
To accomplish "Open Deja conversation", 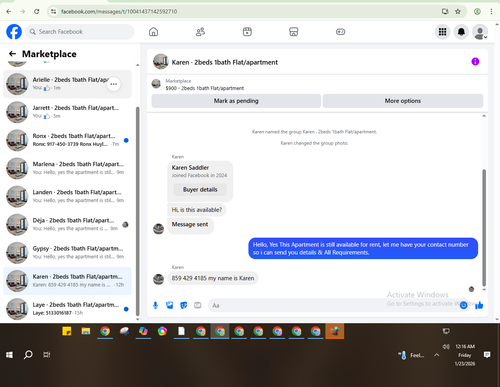I will pos(67,224).
